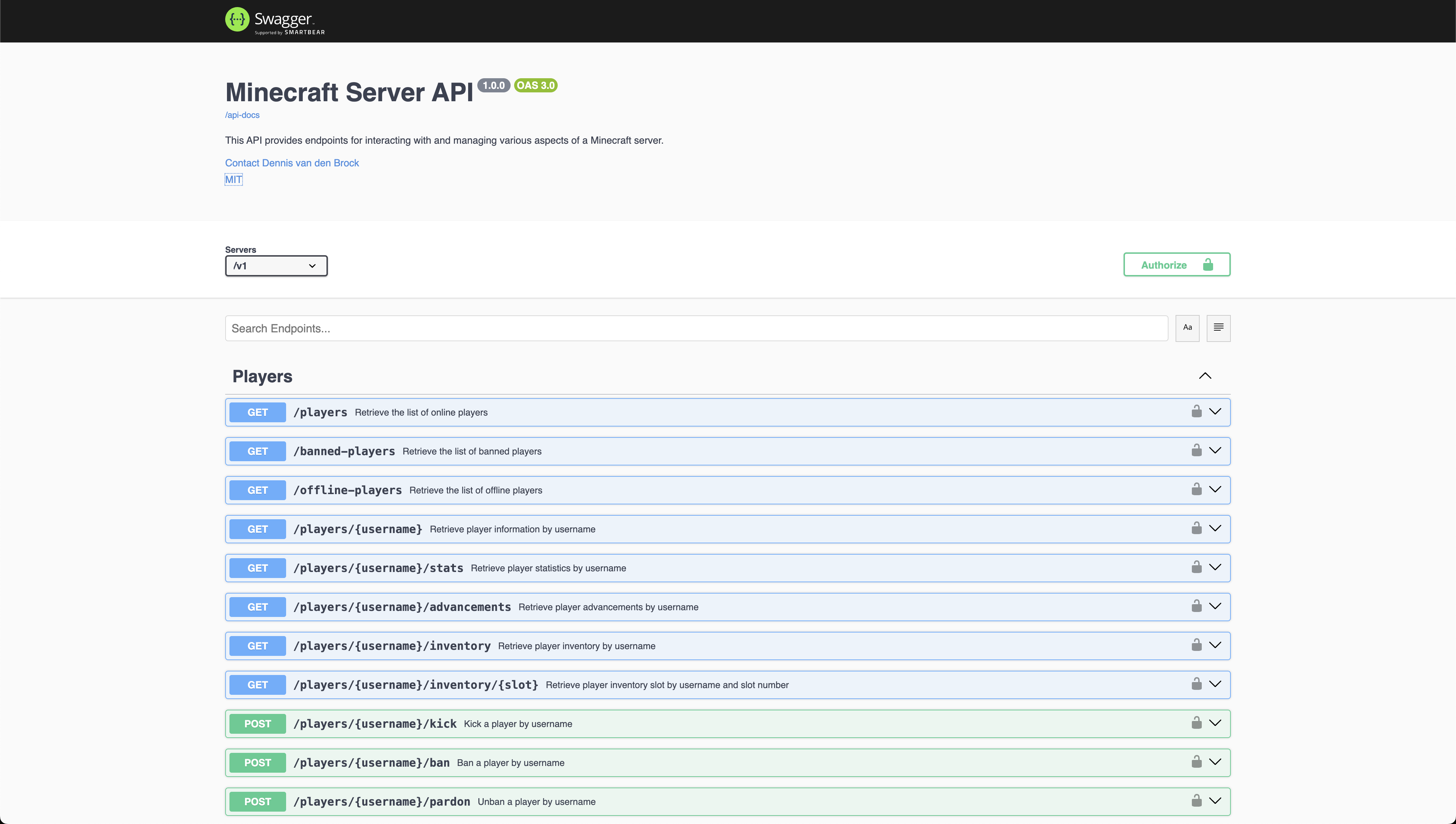Image resolution: width=1456 pixels, height=824 pixels.
Task: Toggle authorization lock on /players/{username}/inventory
Action: point(1197,645)
